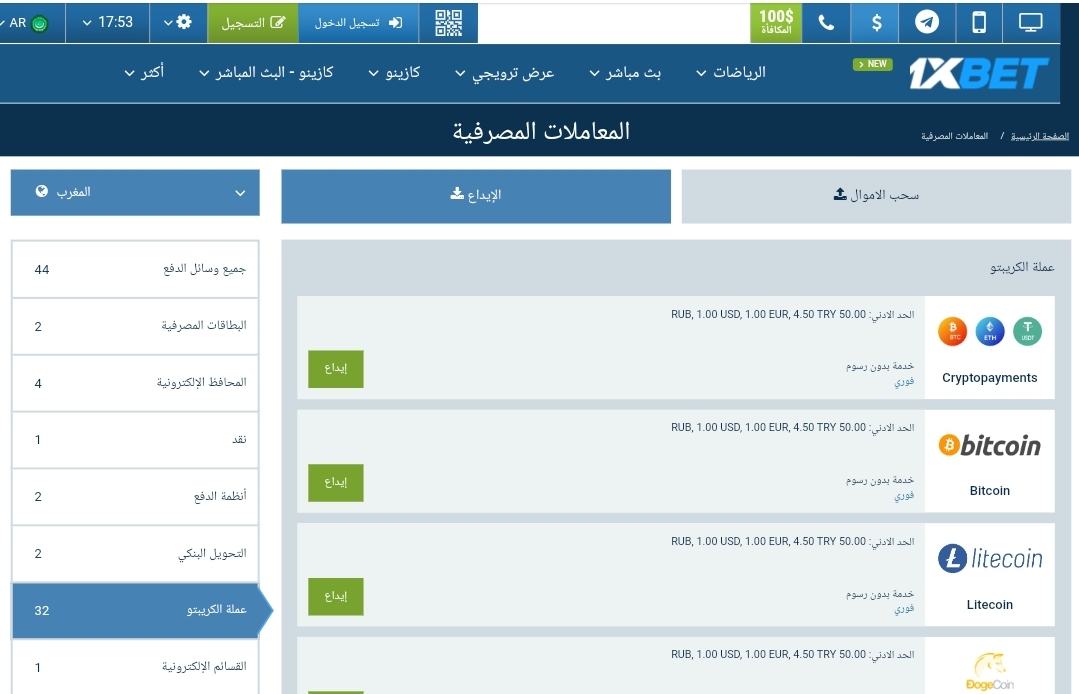Click the Bitcoin minimum amount text
This screenshot has height=694, width=1079.
793,428
